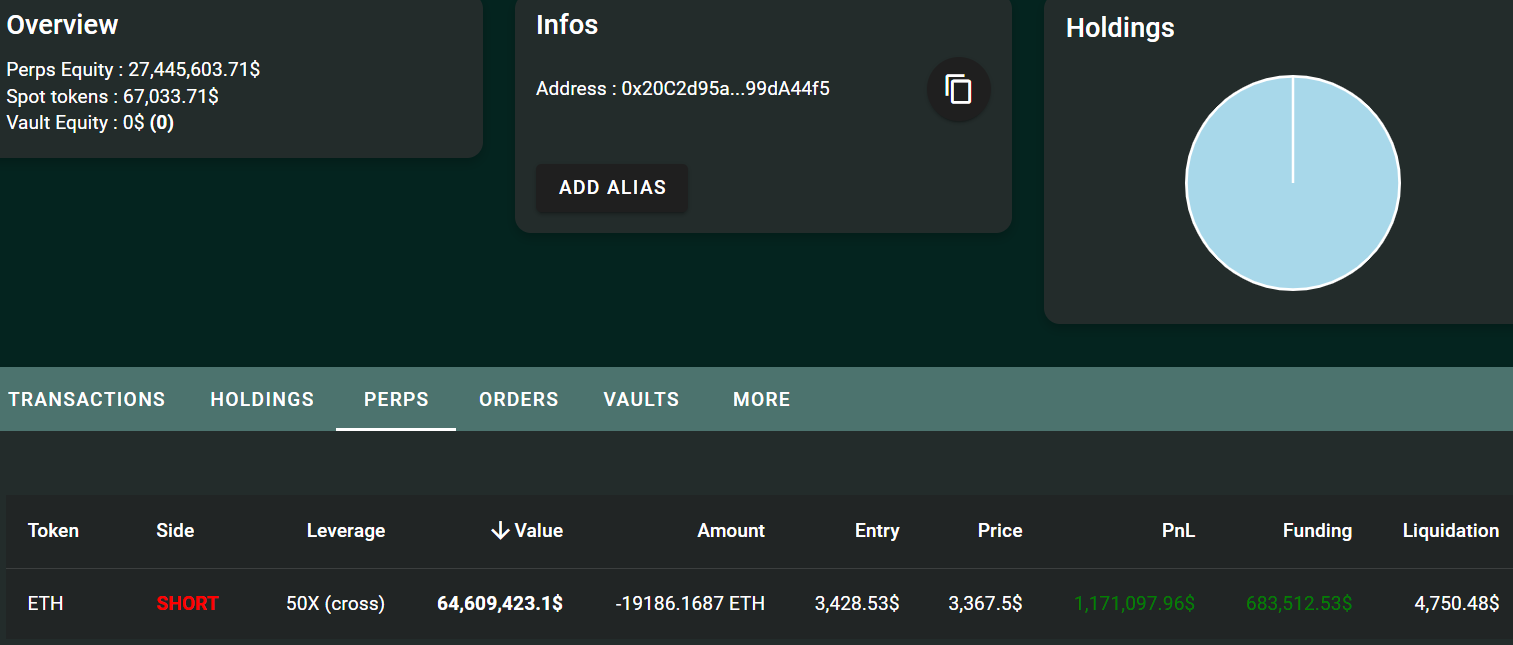This screenshot has width=1513, height=645.
Task: Open the TRANSACTIONS tab
Action: point(87,399)
